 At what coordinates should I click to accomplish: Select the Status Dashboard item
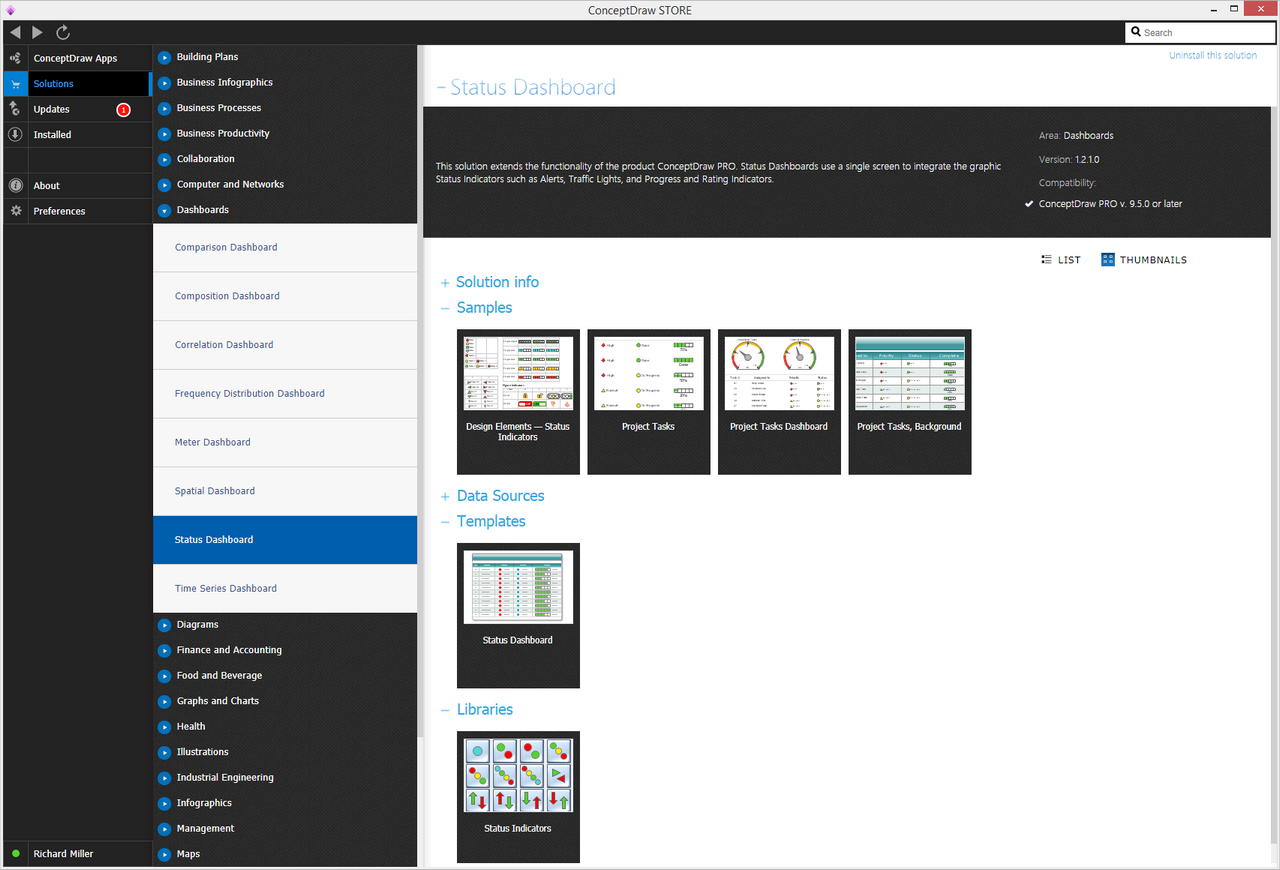(x=285, y=540)
